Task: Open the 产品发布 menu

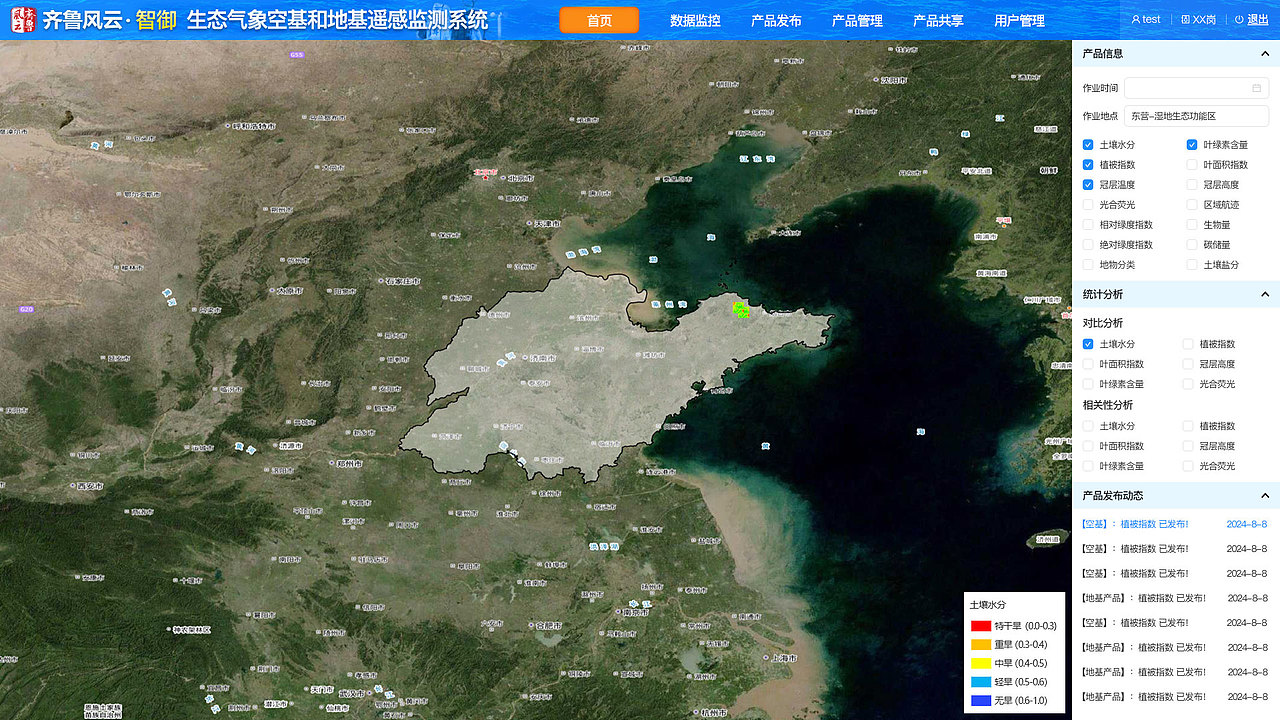Action: point(776,20)
